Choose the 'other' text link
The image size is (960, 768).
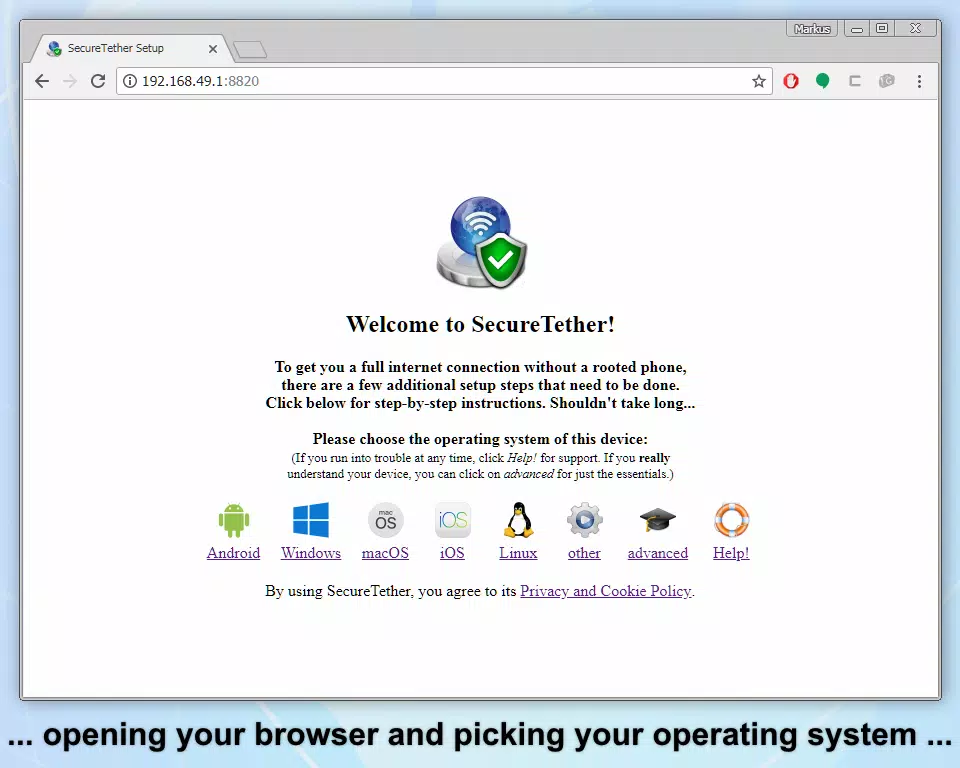(584, 553)
